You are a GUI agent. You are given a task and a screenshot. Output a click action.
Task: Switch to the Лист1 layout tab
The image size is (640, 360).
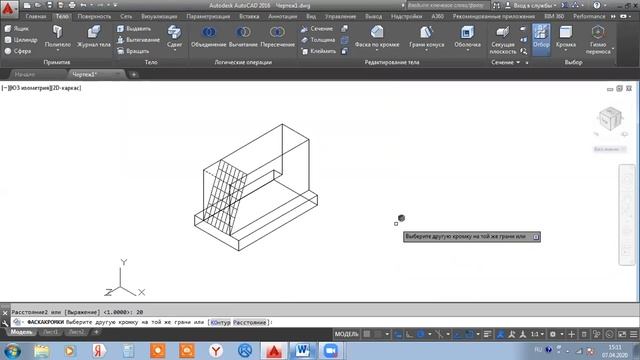point(51,332)
